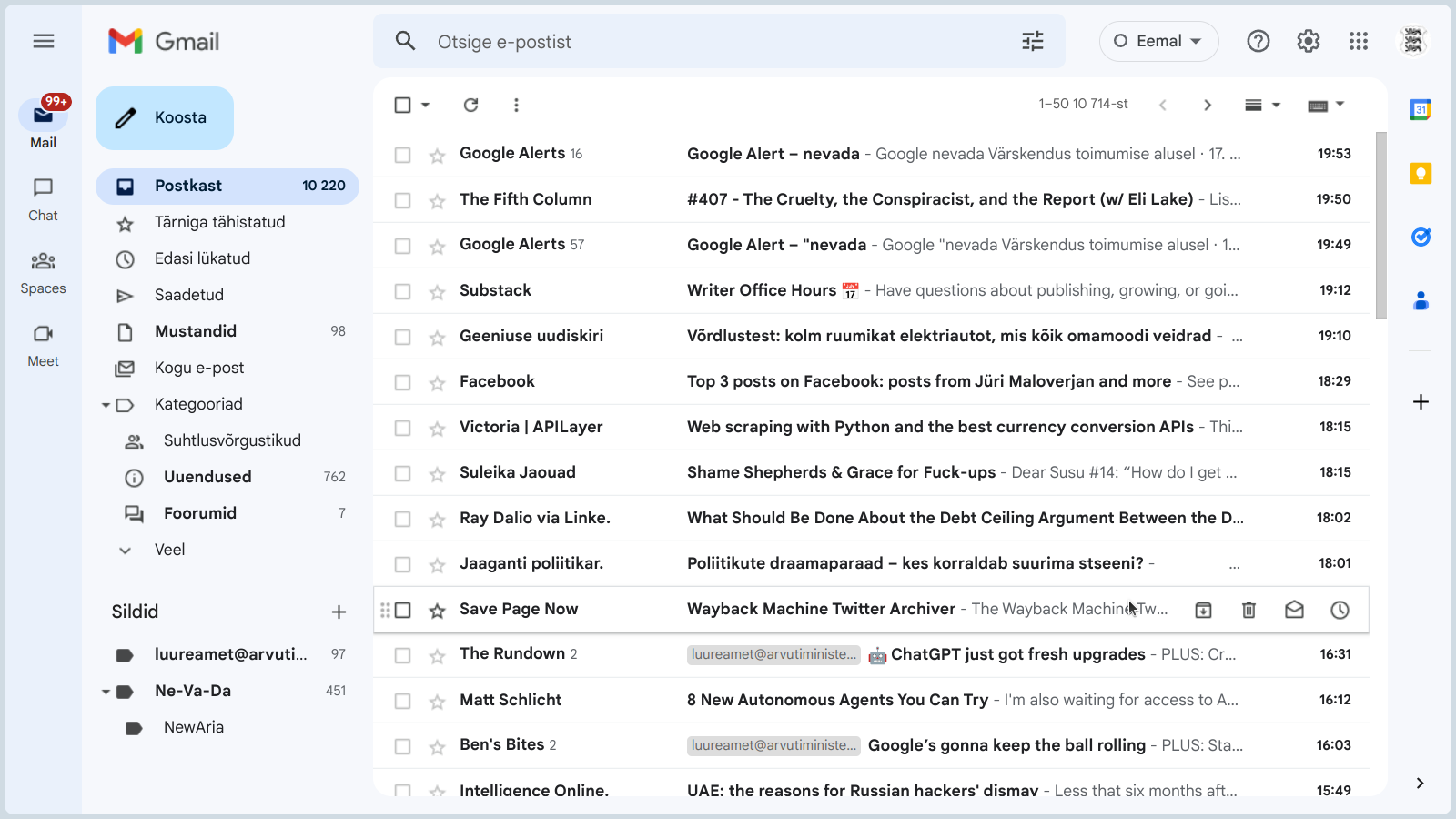This screenshot has height=819, width=1456.
Task: Snooze the Save Page Now email
Action: coord(1340,610)
